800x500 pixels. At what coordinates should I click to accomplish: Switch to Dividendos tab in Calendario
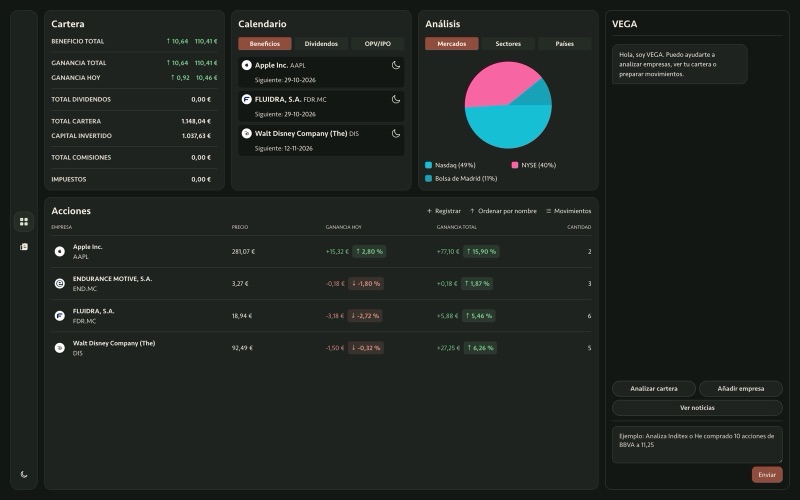coord(321,44)
